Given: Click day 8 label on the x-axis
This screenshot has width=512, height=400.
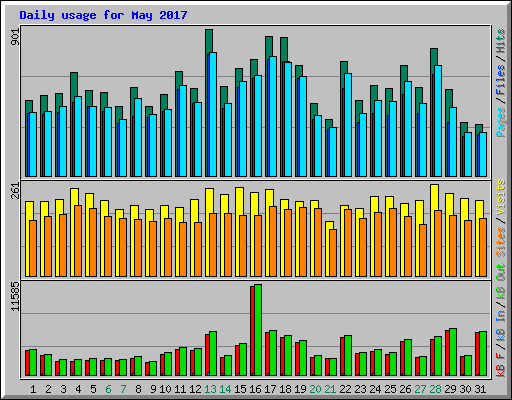Looking at the screenshot, I should click(x=138, y=389).
